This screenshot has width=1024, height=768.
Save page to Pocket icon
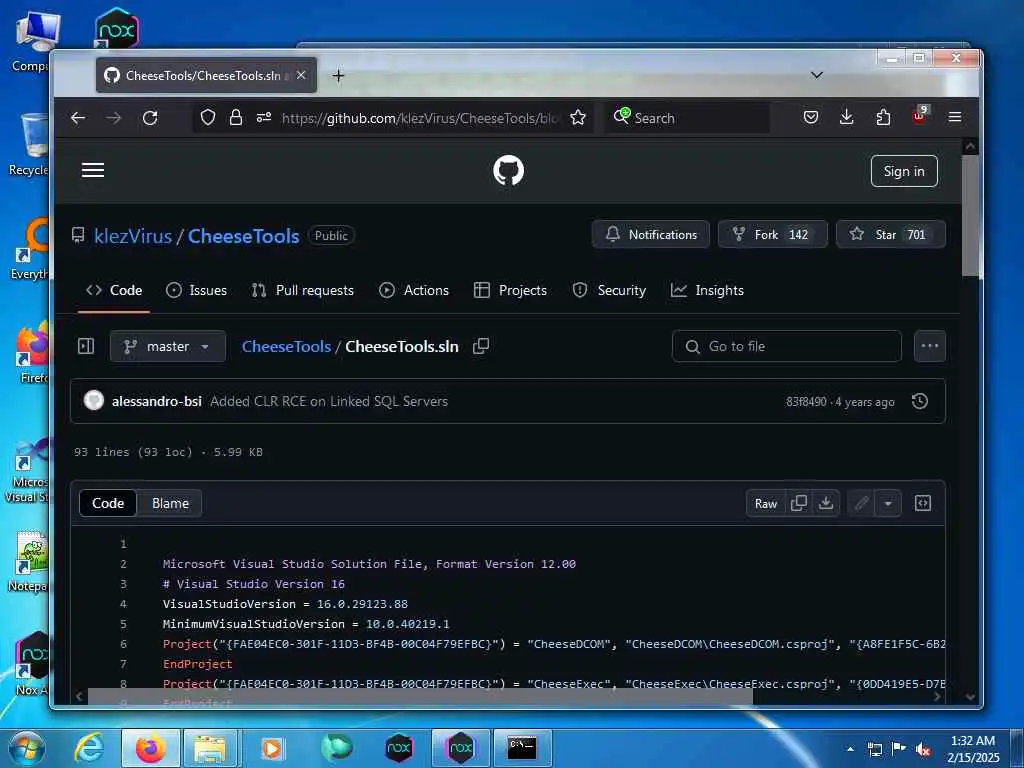(810, 118)
